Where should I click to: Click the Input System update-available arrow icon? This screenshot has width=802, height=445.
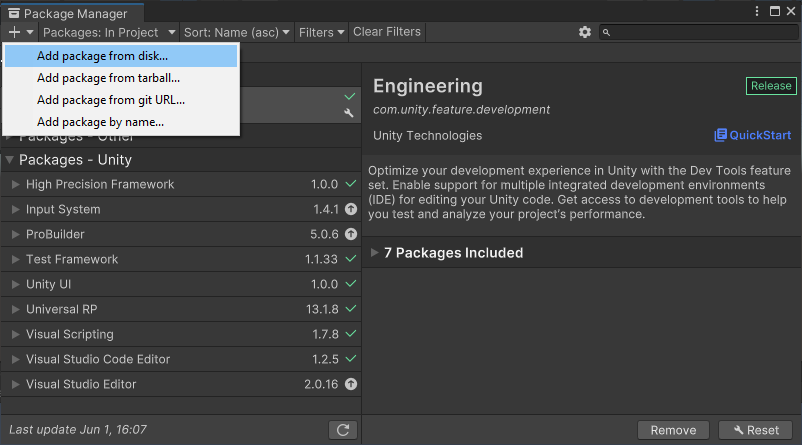point(351,209)
